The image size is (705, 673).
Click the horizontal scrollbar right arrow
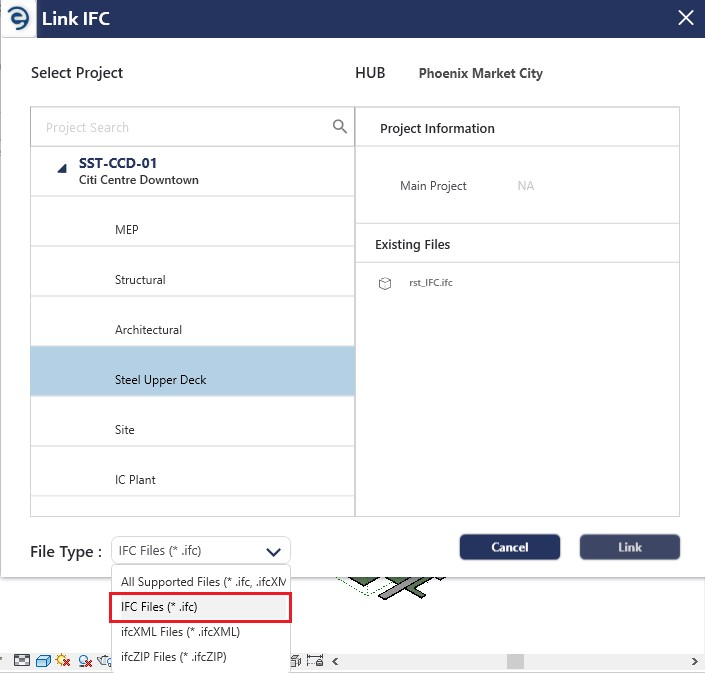(x=695, y=661)
